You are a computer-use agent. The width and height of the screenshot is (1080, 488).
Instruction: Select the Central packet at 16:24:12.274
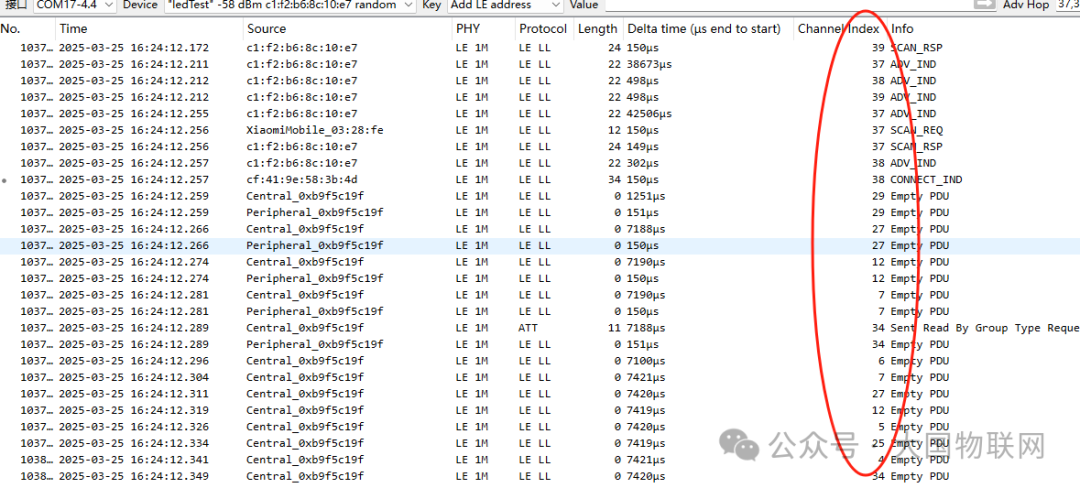(x=540, y=262)
